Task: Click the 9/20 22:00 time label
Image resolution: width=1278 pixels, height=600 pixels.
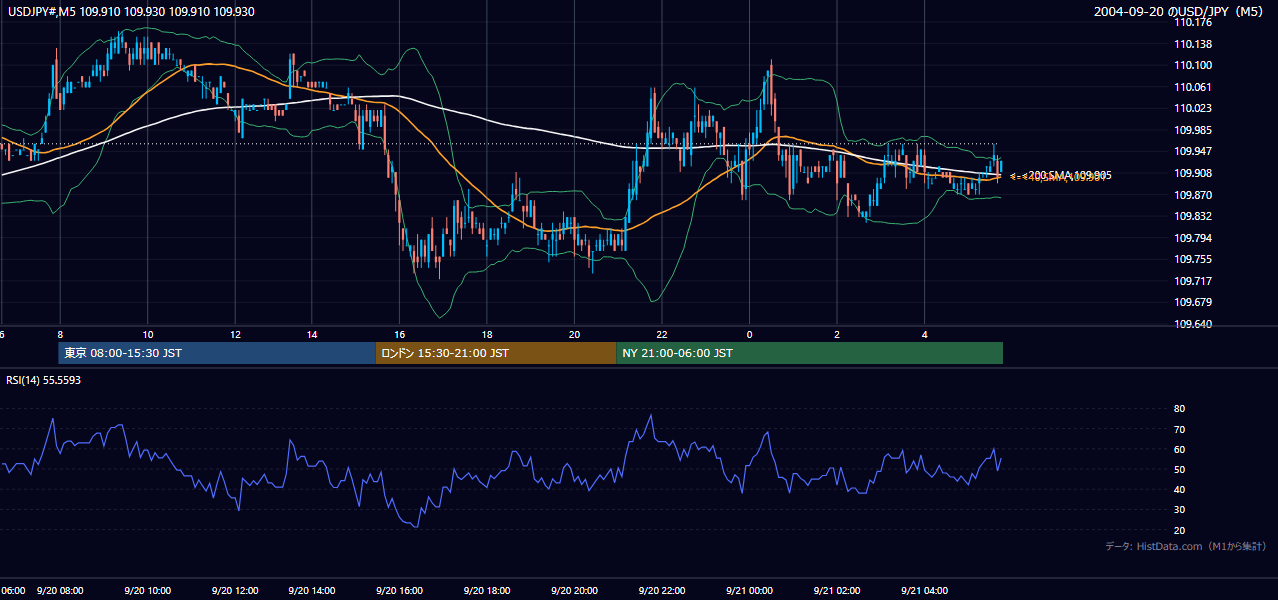Action: [662, 590]
